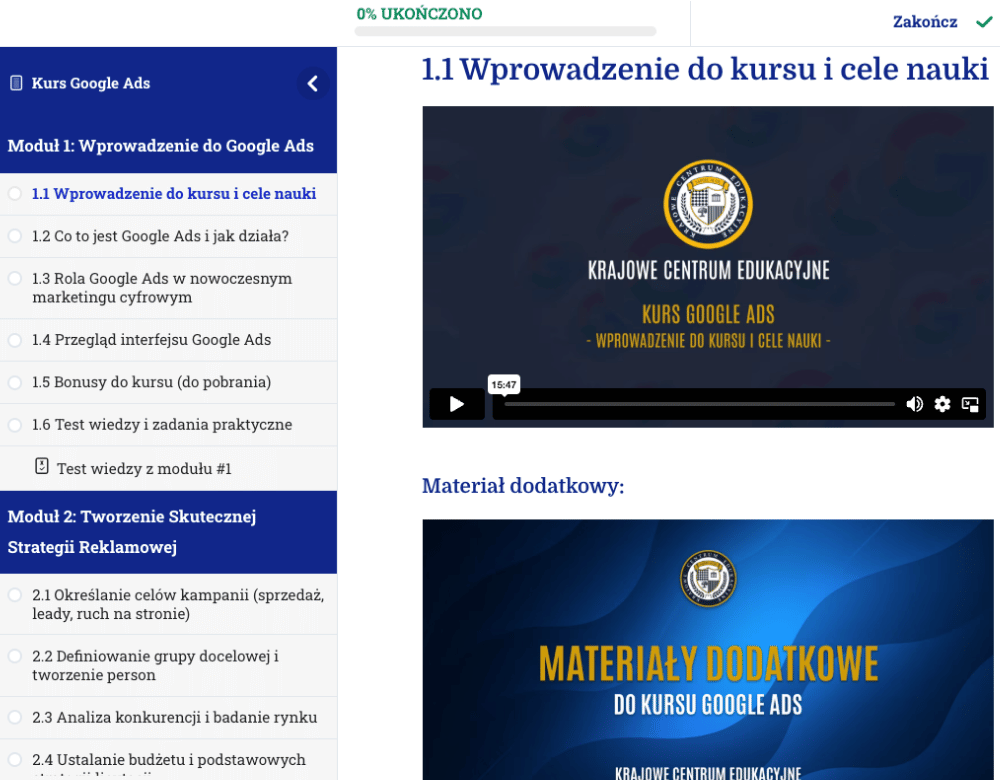Enable picture-in-picture on the video
The image size is (1000, 780).
[970, 404]
